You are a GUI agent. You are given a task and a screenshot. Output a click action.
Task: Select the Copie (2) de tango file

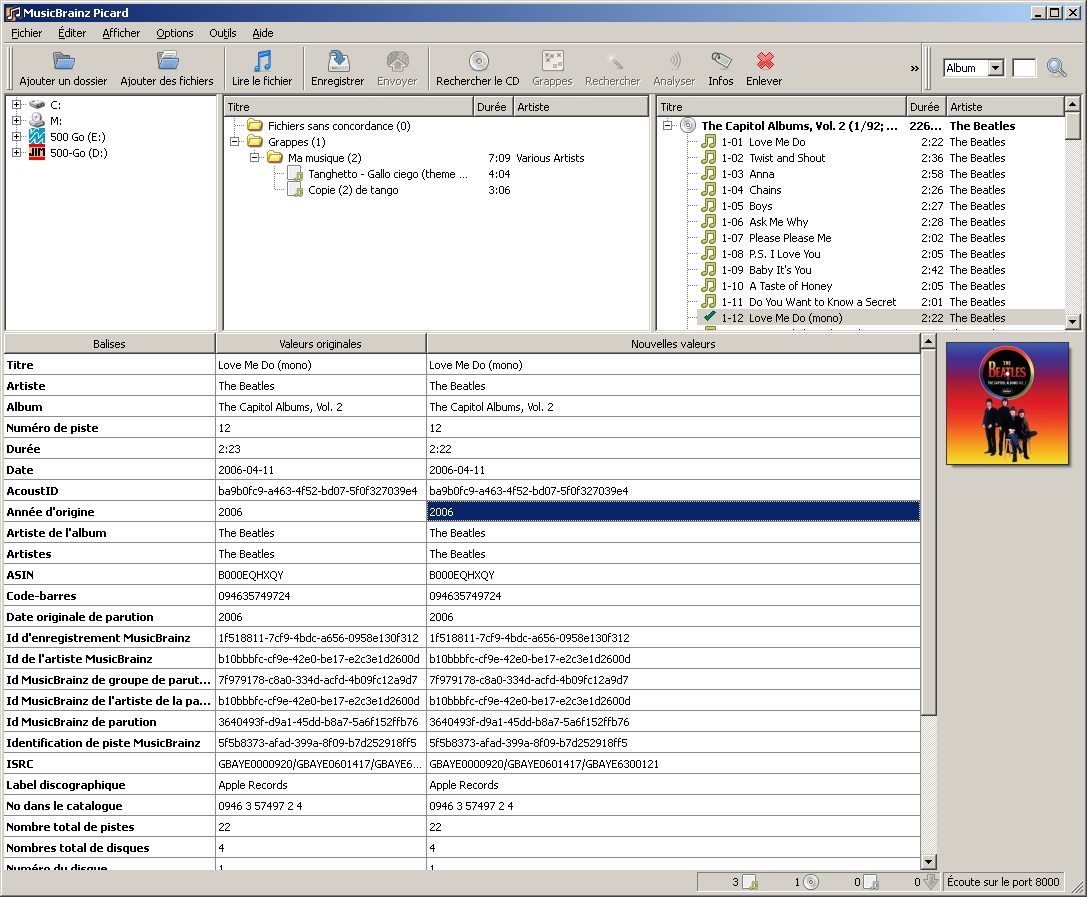(353, 189)
